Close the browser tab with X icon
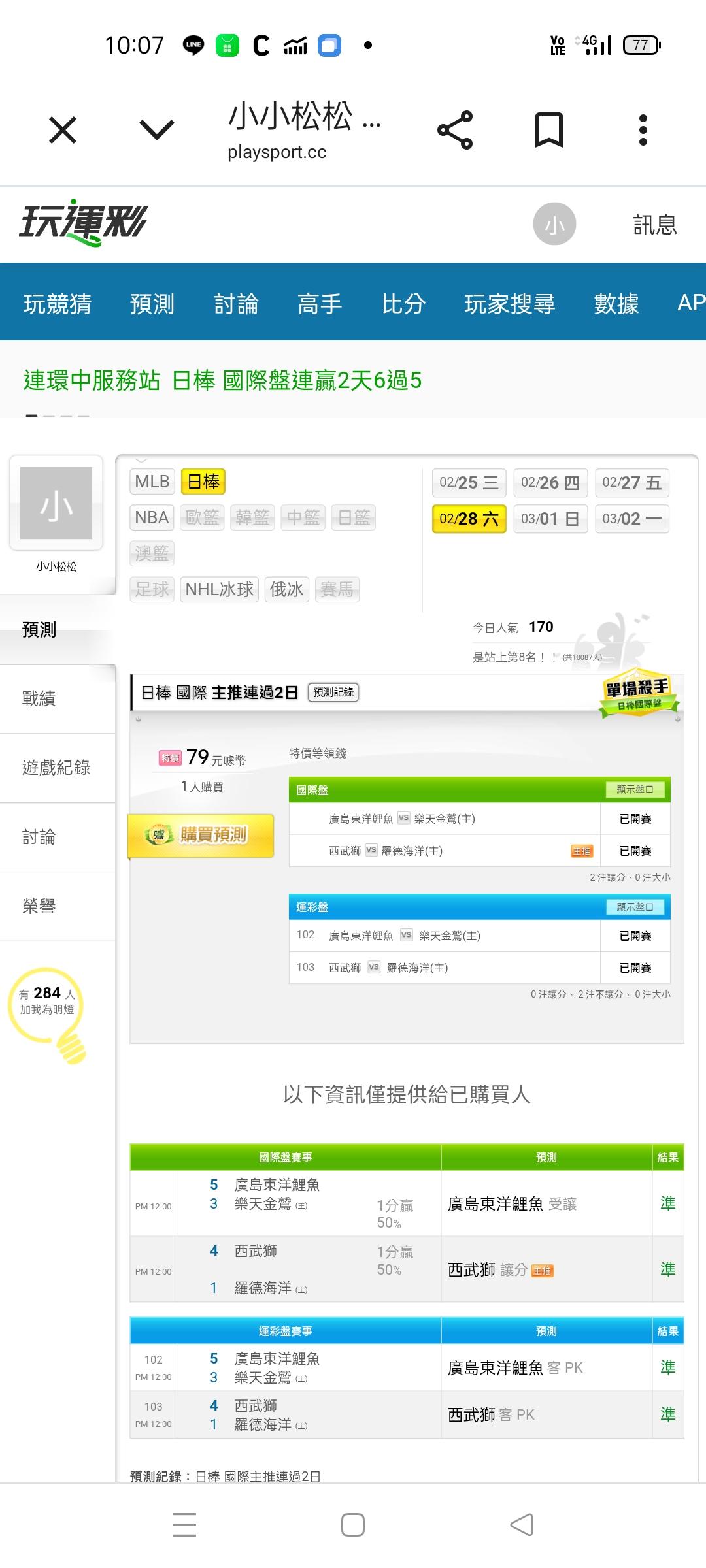Screen dimensions: 706x1568 coord(63,130)
